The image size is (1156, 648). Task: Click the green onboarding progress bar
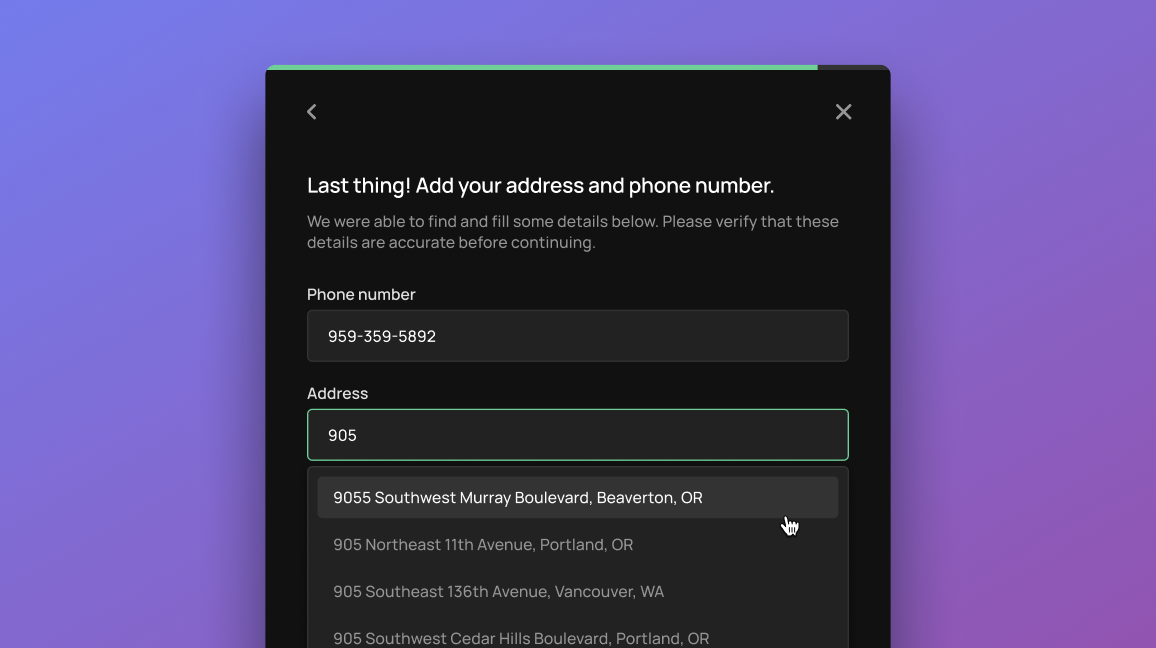point(542,67)
